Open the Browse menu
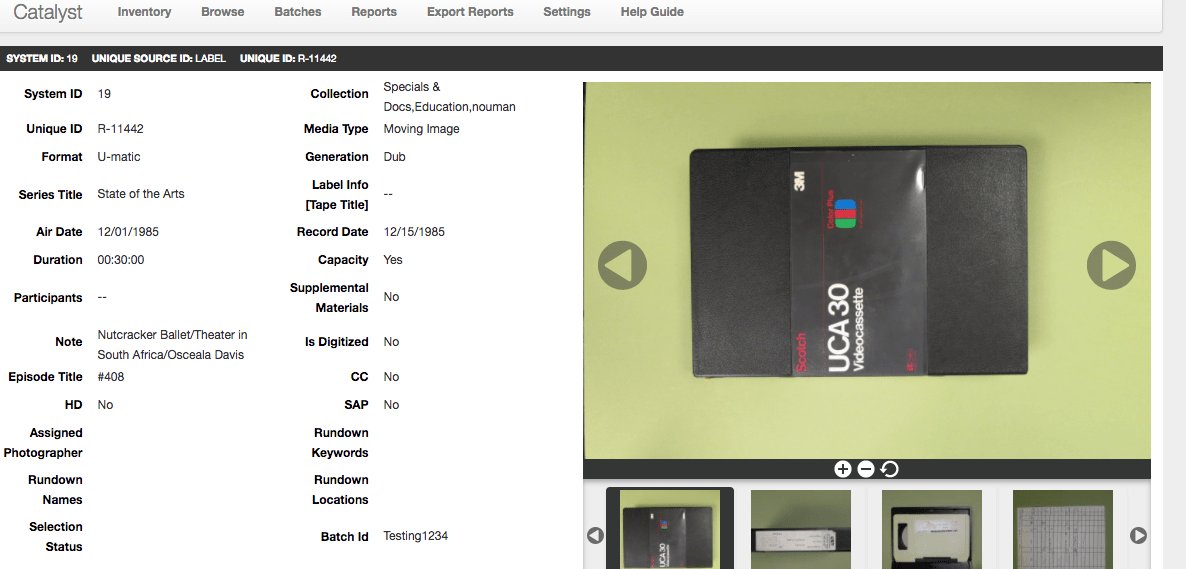The width and height of the screenshot is (1186, 569). 222,12
